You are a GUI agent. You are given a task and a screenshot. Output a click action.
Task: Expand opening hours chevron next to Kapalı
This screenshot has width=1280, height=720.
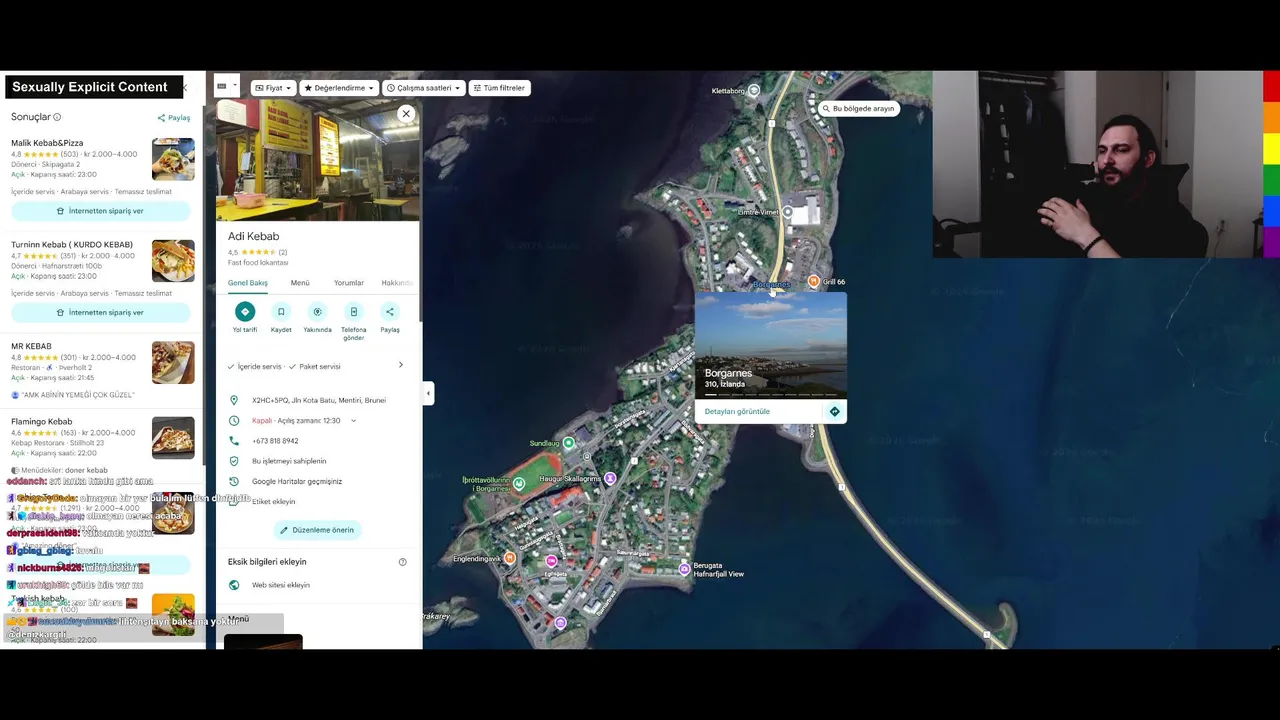[x=353, y=421]
